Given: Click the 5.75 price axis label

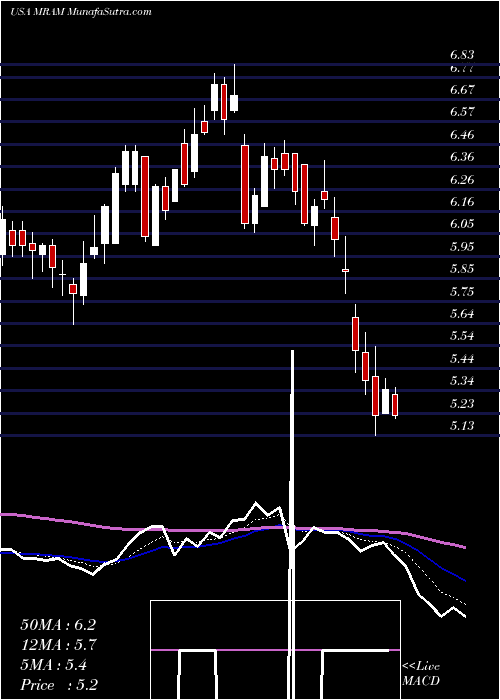Looking at the screenshot, I should [x=462, y=292].
